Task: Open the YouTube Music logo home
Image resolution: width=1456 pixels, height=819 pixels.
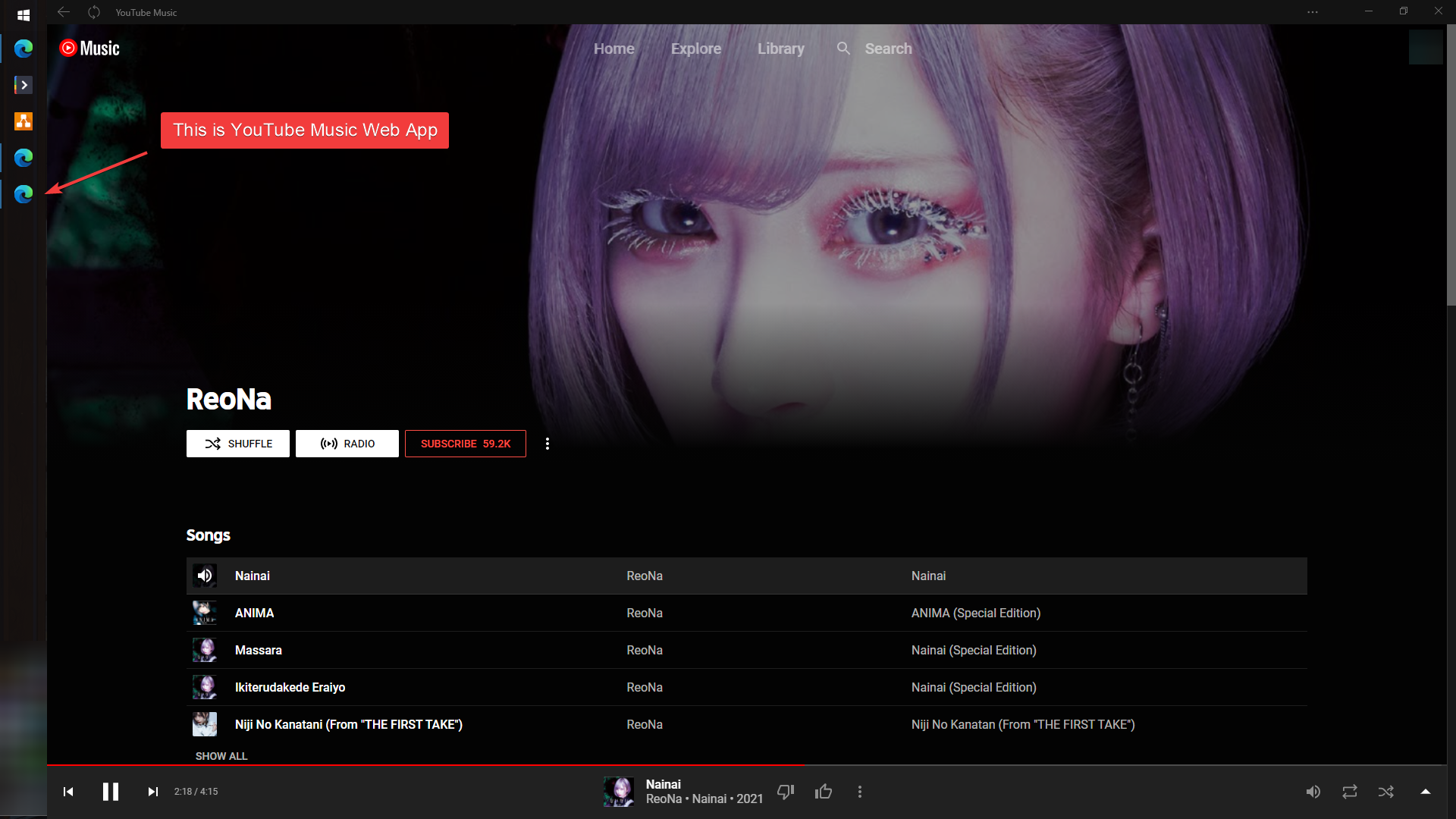Action: (x=89, y=49)
